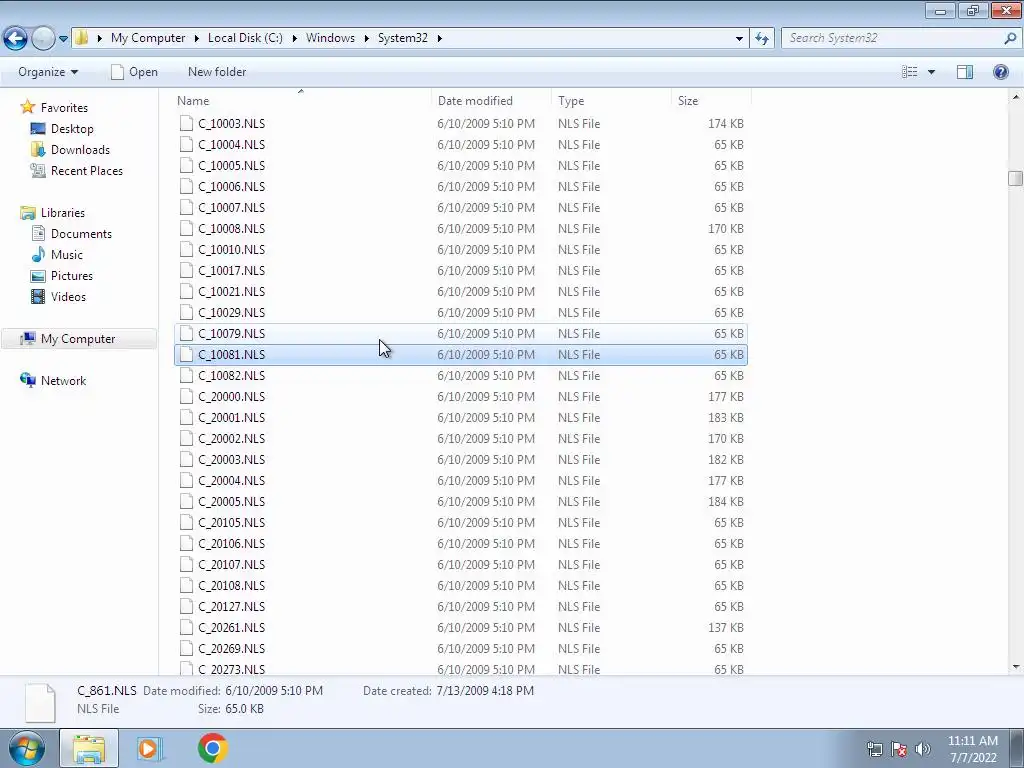Open Recent Places
1024x768 pixels.
click(87, 170)
